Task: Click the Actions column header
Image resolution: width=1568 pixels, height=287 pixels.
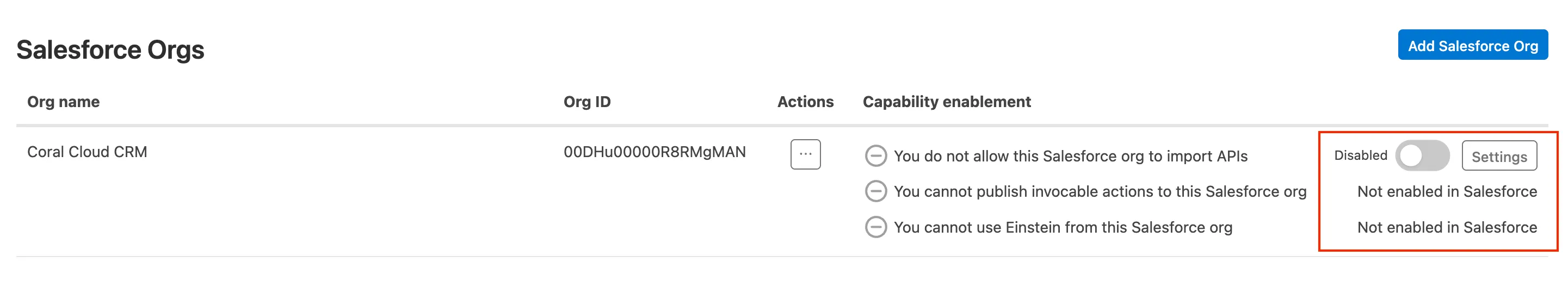Action: click(x=805, y=102)
